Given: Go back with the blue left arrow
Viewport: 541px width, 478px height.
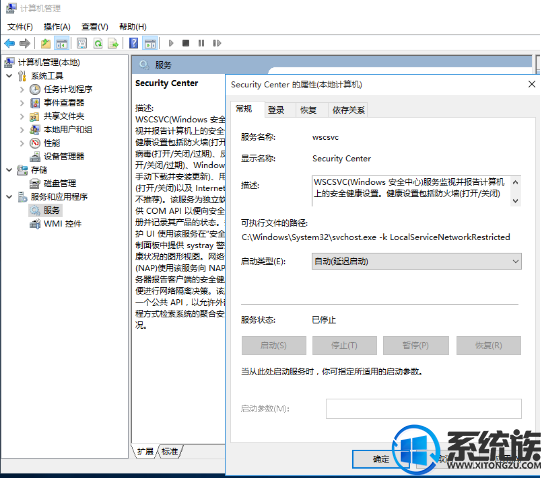Looking at the screenshot, I should pyautogui.click(x=10, y=43).
